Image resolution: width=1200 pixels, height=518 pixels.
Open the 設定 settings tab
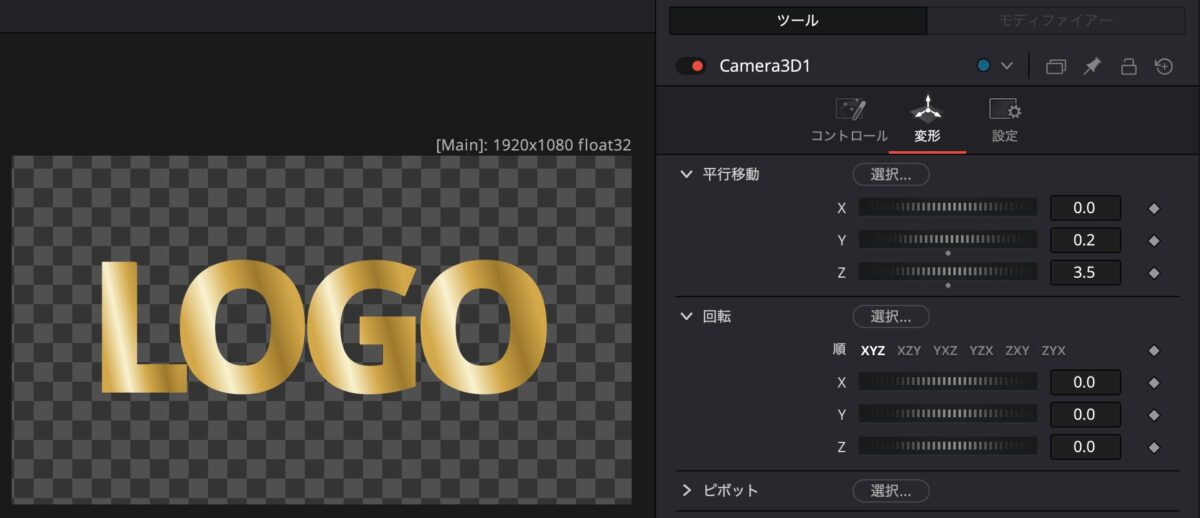coord(1004,120)
